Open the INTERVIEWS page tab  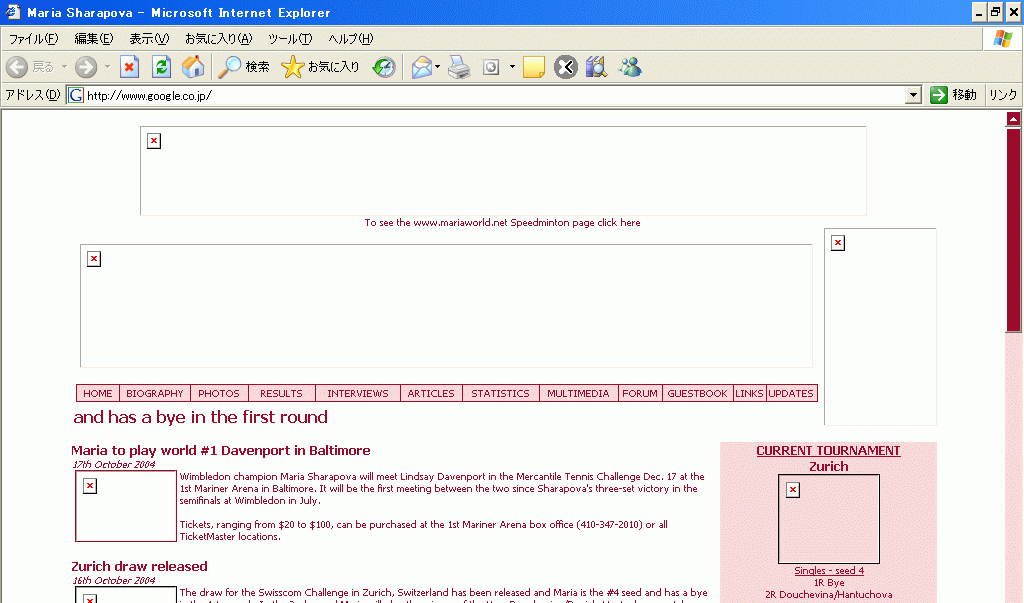tap(358, 393)
